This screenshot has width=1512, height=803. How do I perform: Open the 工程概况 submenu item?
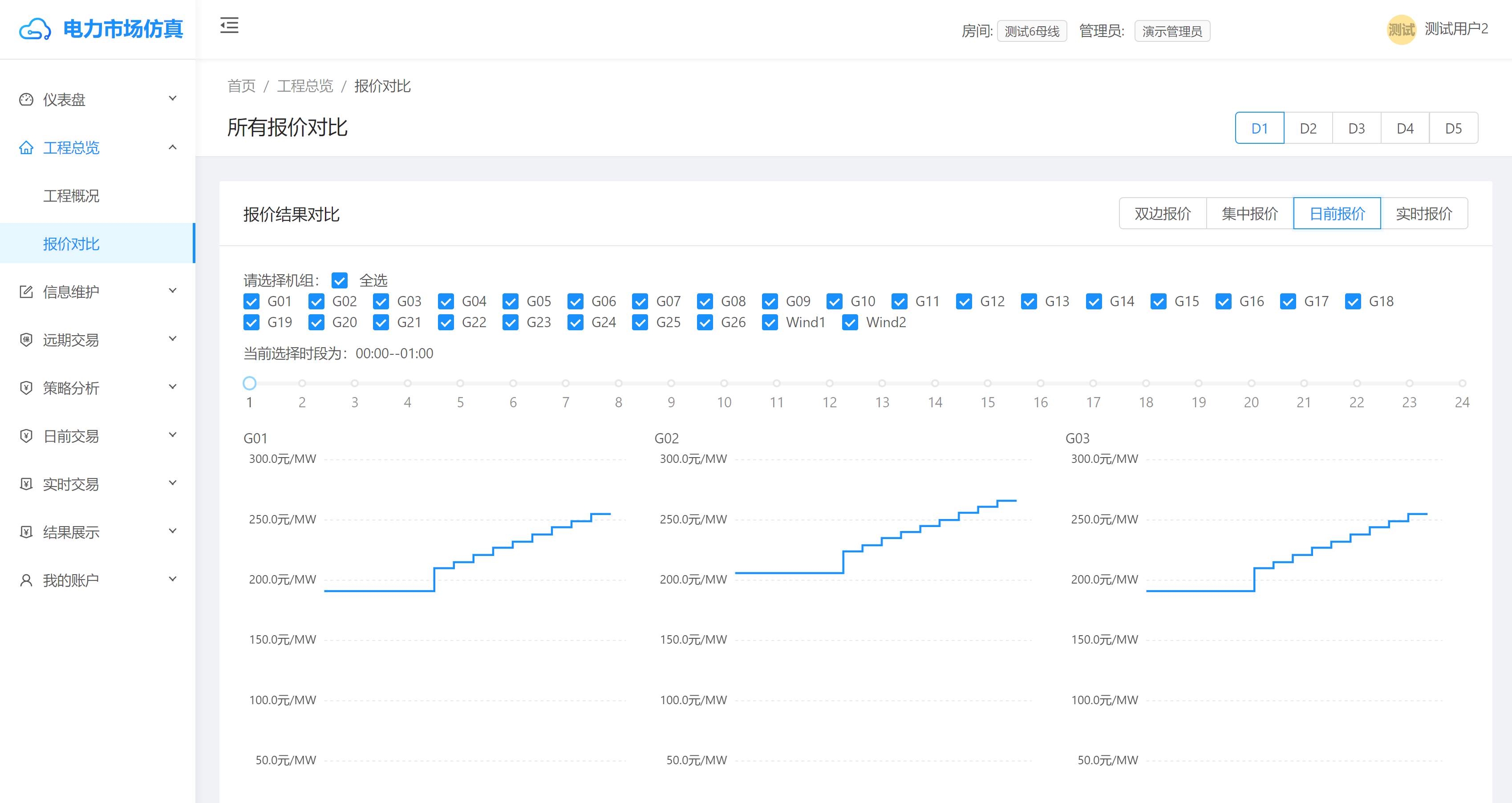click(97, 195)
